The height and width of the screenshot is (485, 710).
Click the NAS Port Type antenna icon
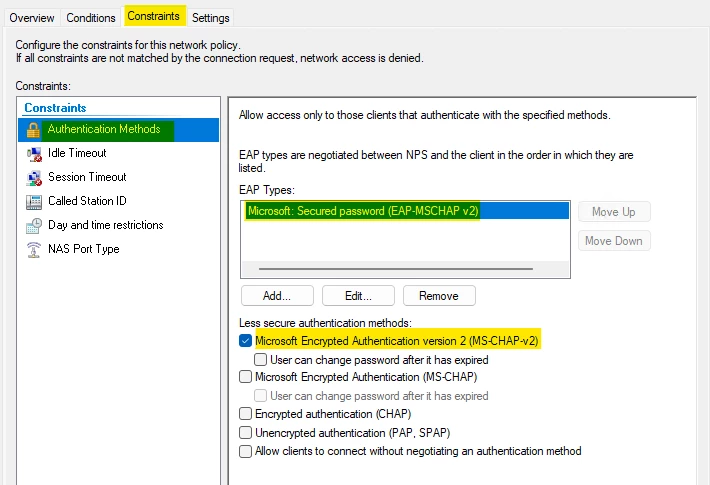point(34,250)
